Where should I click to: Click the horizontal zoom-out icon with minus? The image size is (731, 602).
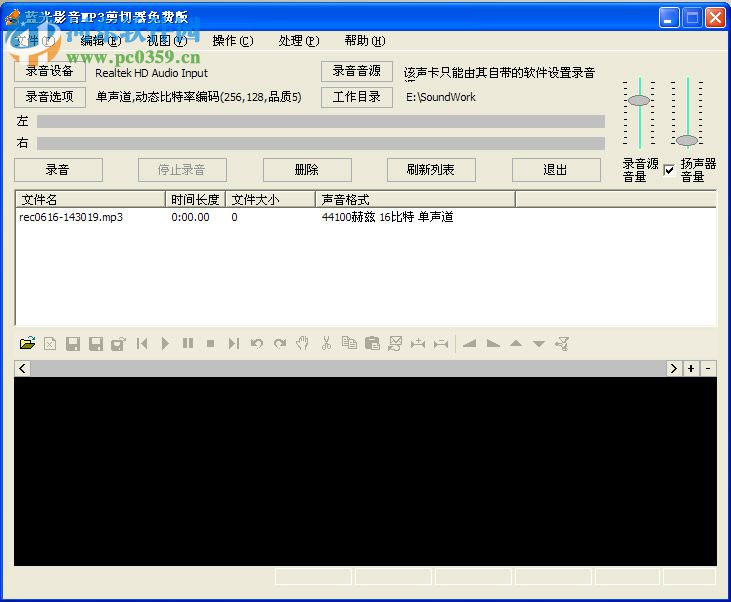[441, 344]
